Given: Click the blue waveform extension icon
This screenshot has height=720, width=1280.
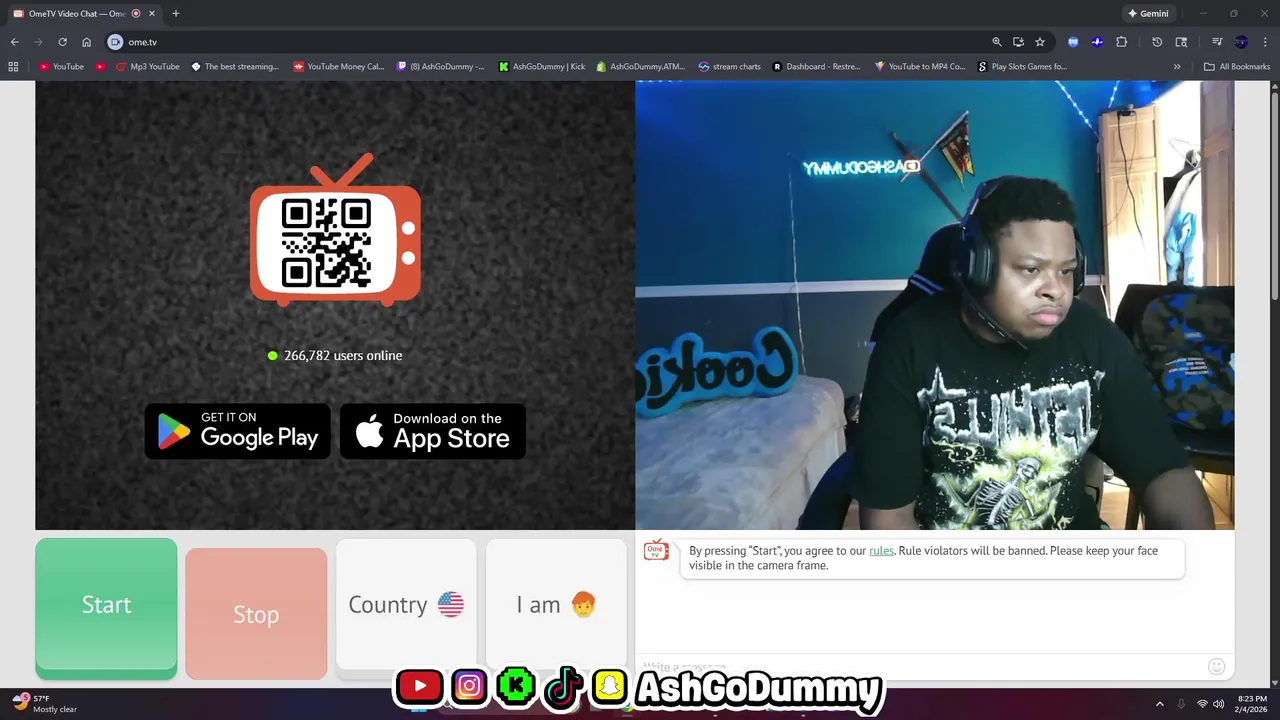Looking at the screenshot, I should (1097, 42).
